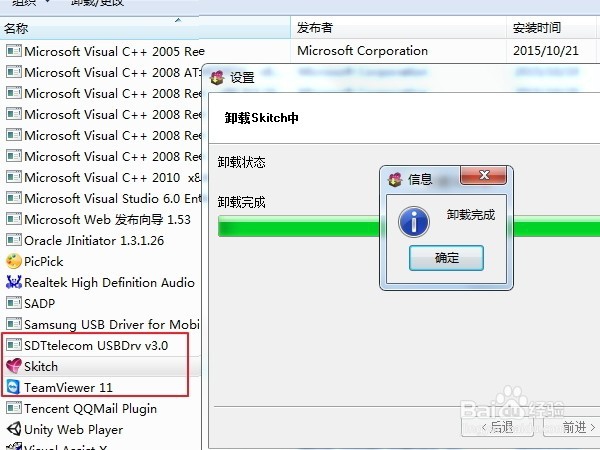Click the Microsoft Visual C++ 2005 icon
This screenshot has height=450, width=600.
point(14,51)
